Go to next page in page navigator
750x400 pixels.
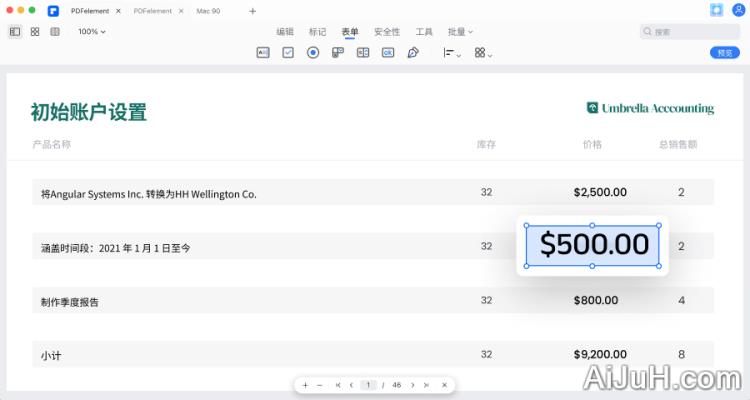(x=412, y=385)
